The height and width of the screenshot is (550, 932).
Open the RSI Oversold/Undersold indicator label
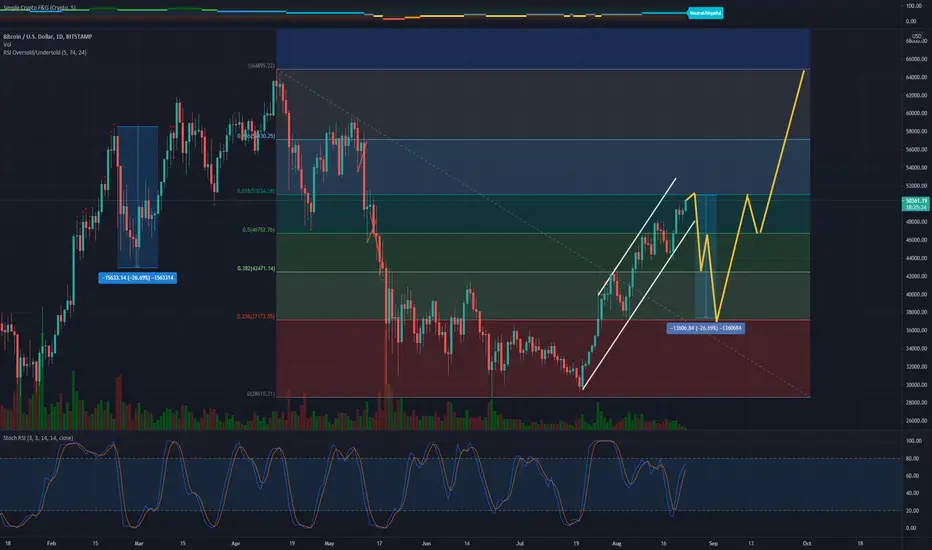[45, 53]
